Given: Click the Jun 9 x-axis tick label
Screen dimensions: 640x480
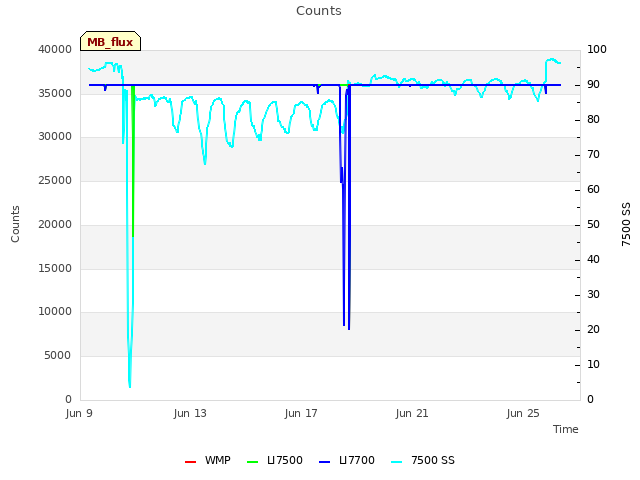Looking at the screenshot, I should click(x=79, y=413).
